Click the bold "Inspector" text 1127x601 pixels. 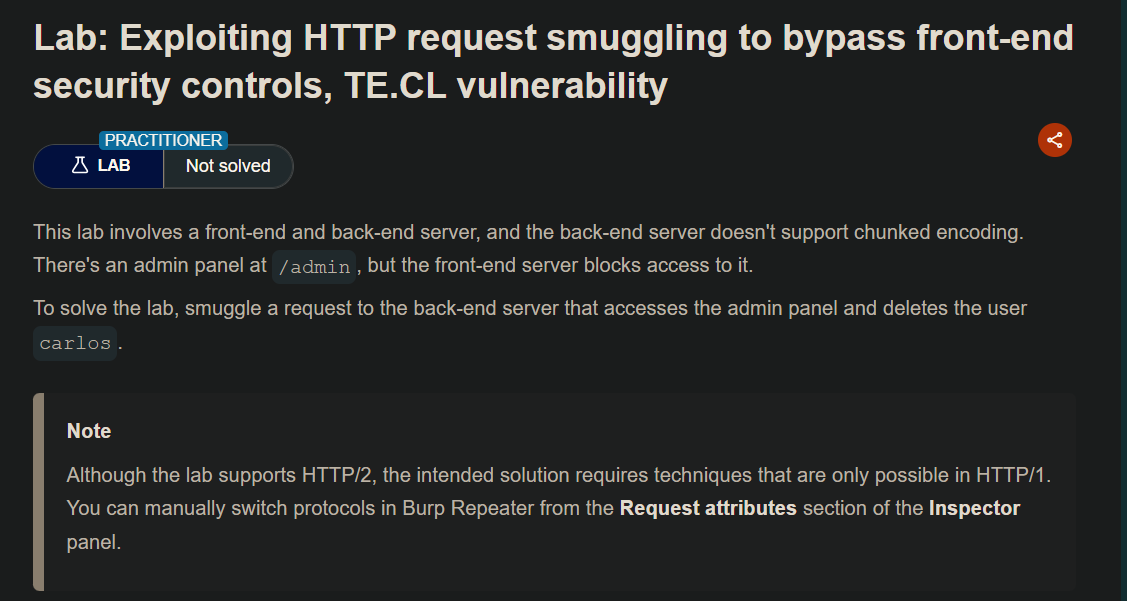(974, 508)
